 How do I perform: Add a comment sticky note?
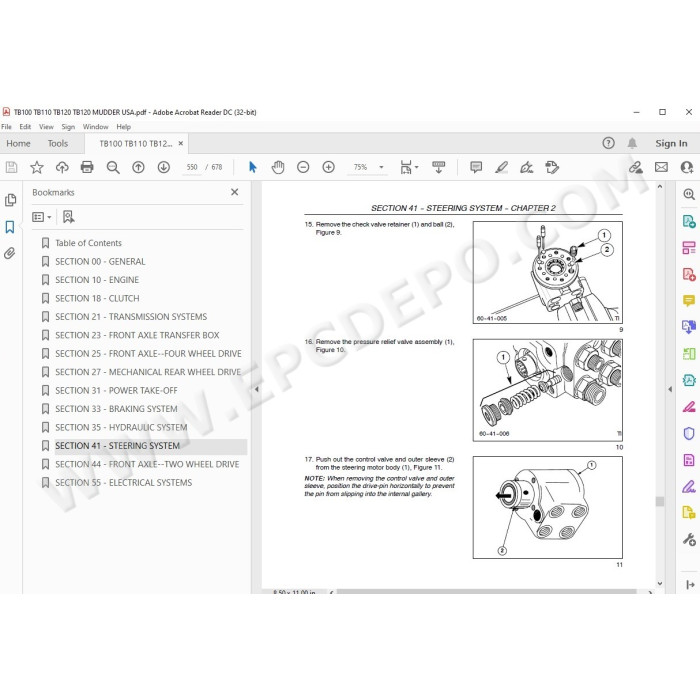(x=476, y=167)
